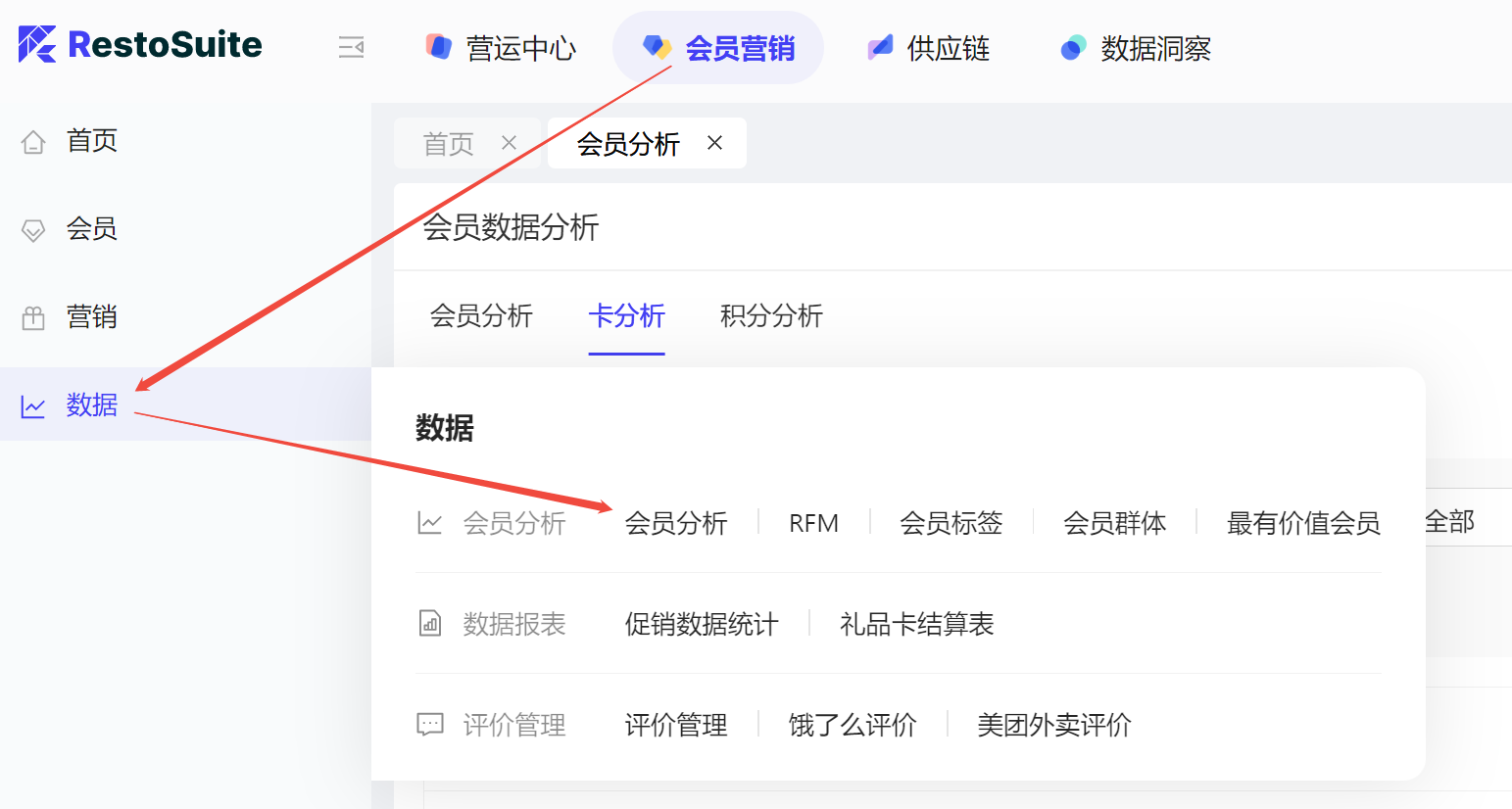Go to 最有价值会员 page

pyautogui.click(x=1303, y=523)
